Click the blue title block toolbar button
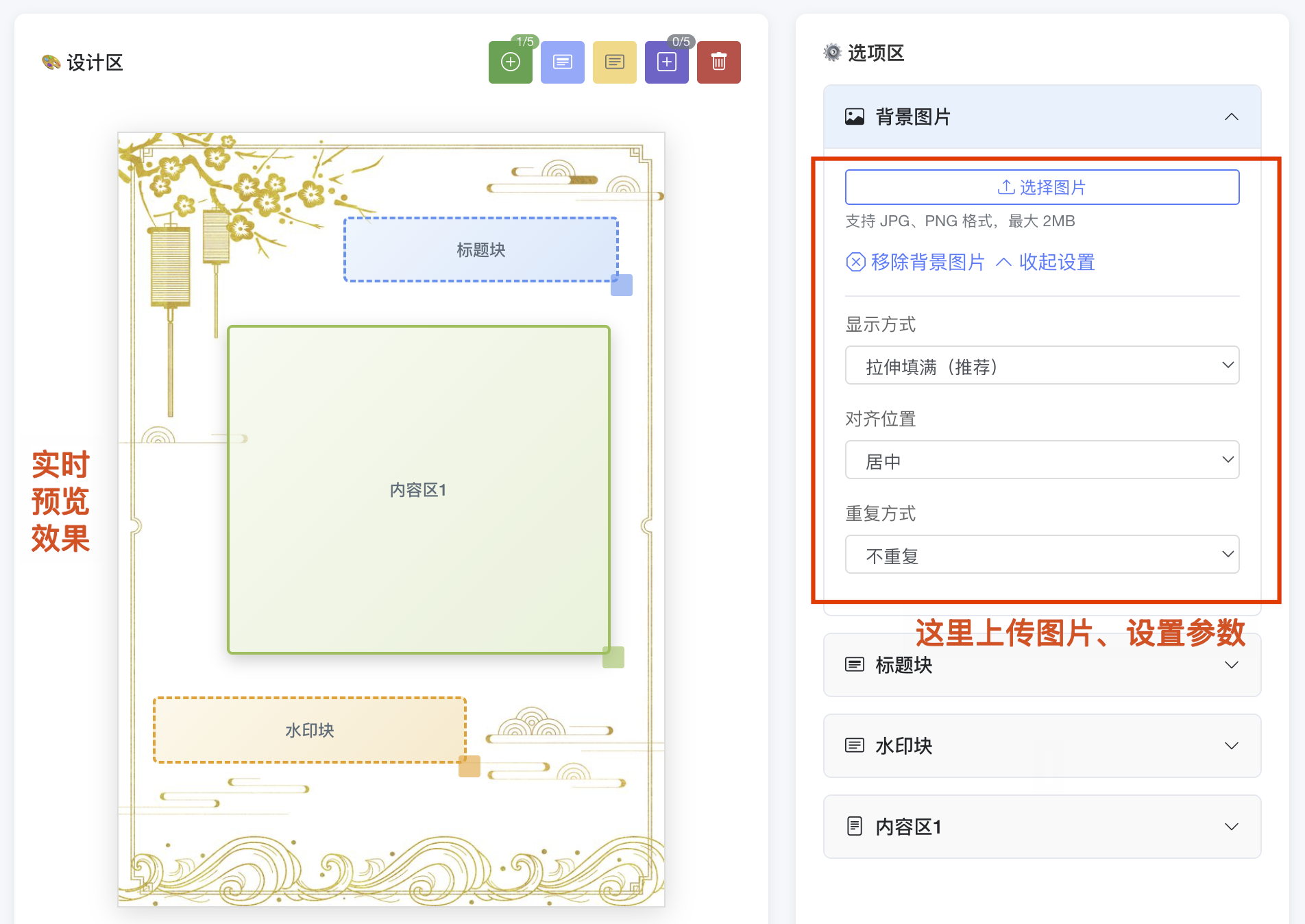 [x=562, y=62]
